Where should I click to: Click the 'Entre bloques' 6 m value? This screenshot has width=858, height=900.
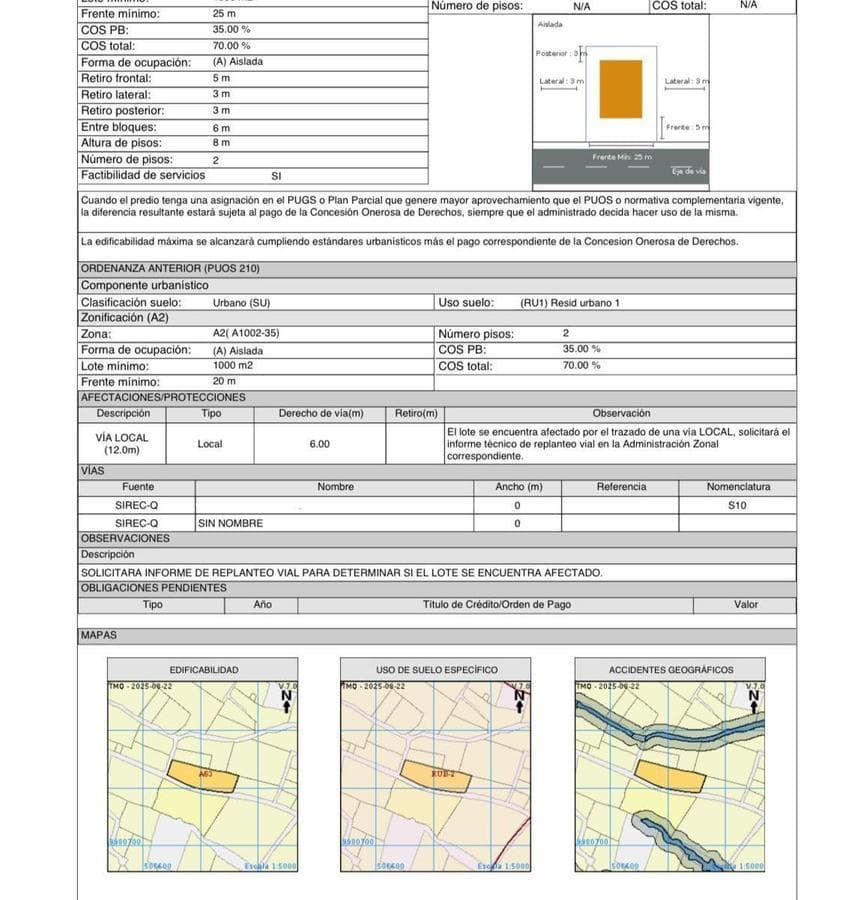coord(221,128)
